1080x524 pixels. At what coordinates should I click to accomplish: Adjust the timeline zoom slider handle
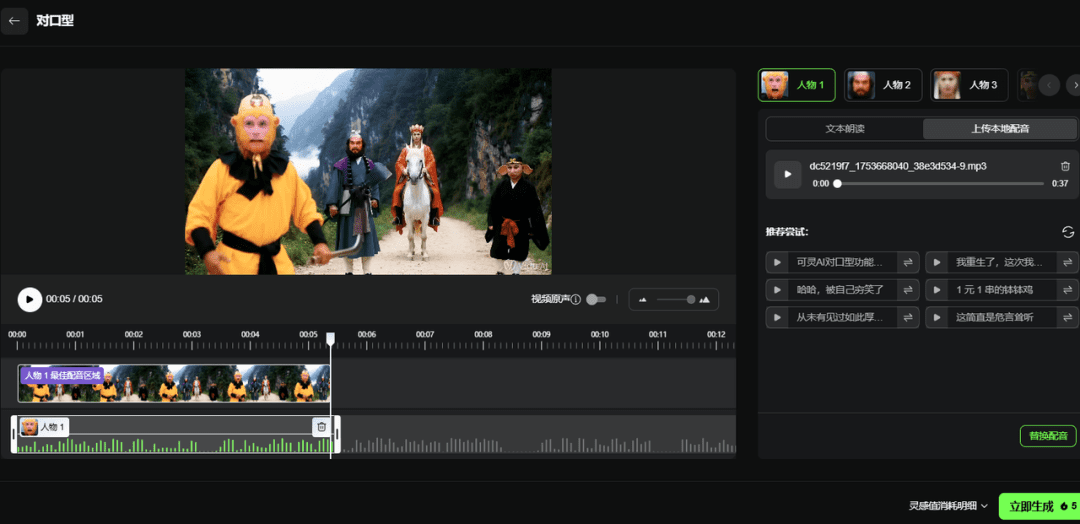point(690,300)
